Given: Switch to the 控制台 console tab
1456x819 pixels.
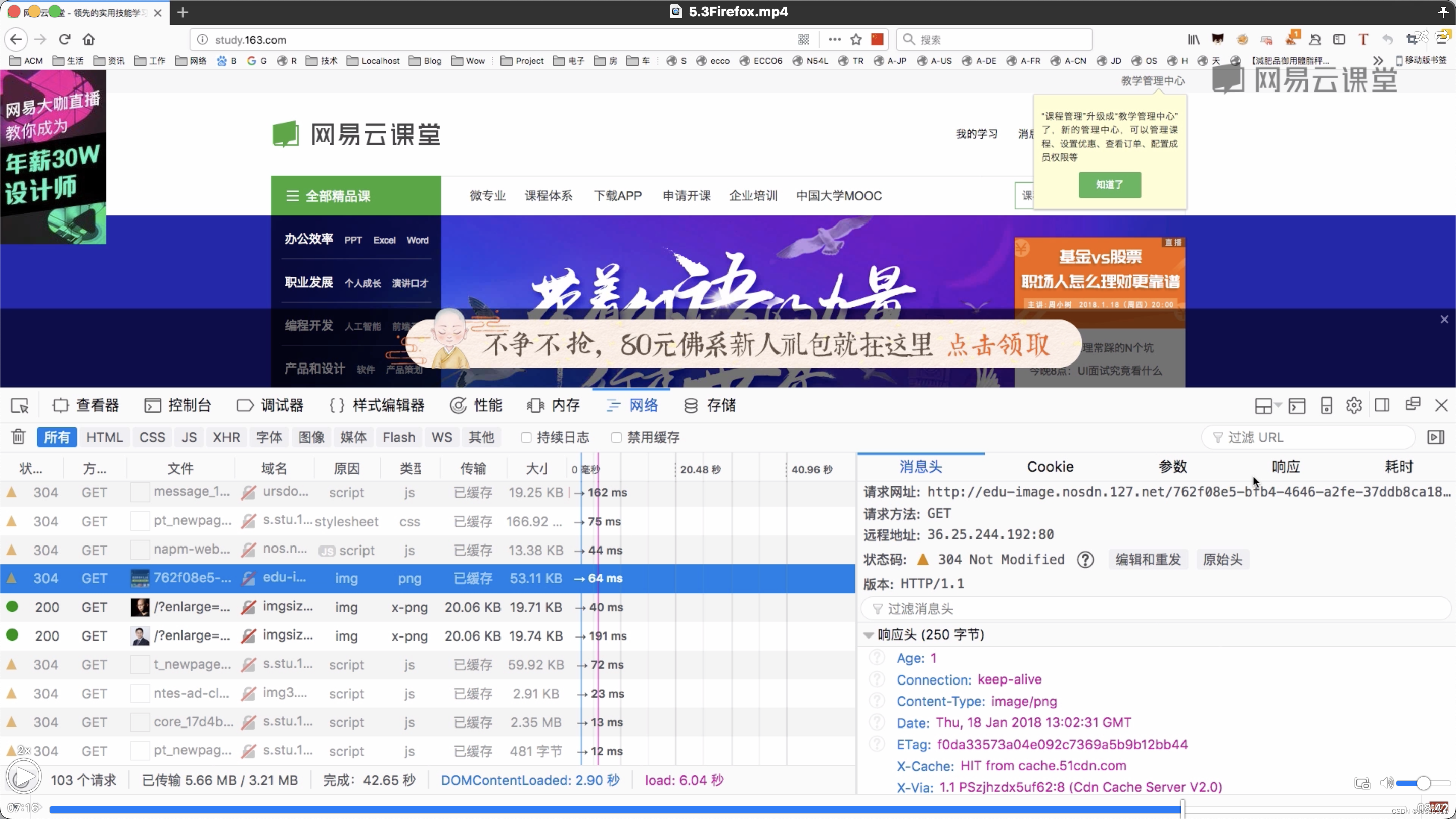Looking at the screenshot, I should (178, 405).
